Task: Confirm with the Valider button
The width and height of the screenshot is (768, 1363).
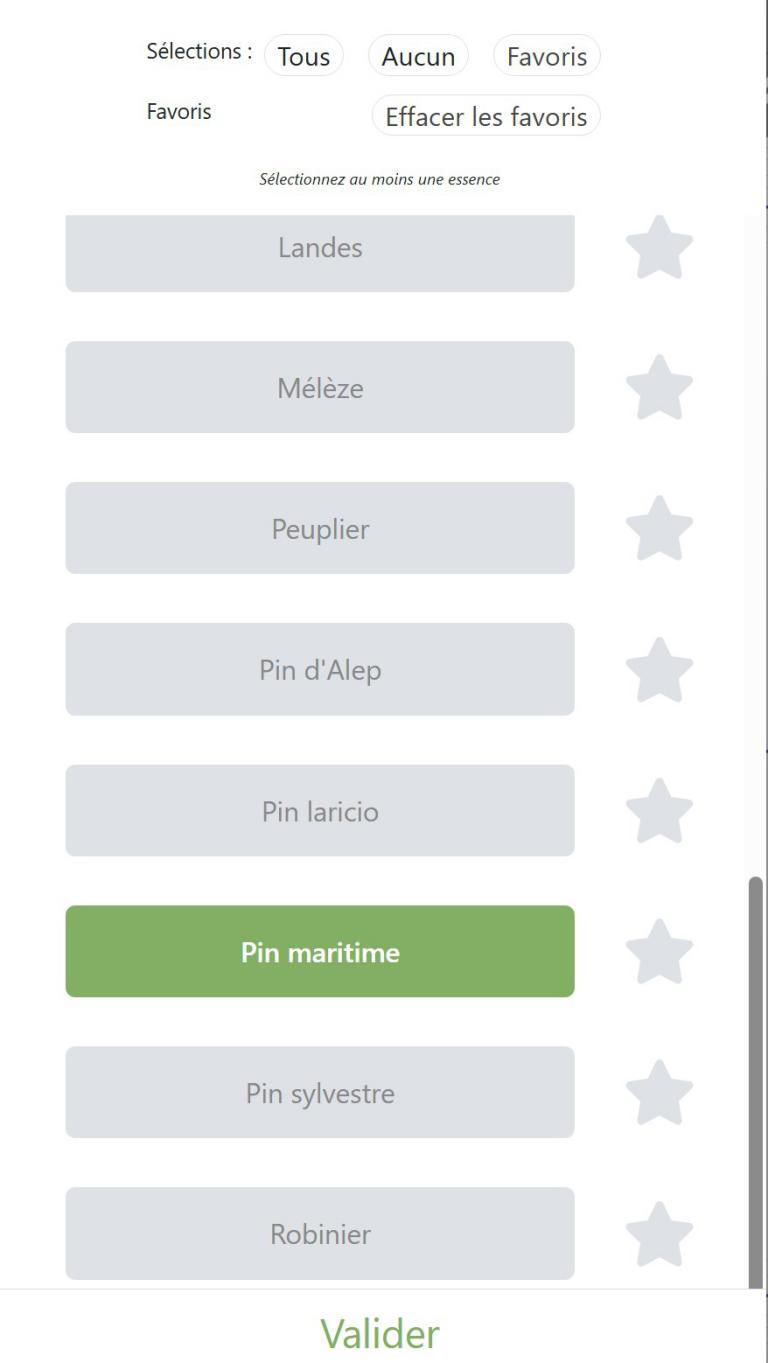Action: (x=379, y=1333)
